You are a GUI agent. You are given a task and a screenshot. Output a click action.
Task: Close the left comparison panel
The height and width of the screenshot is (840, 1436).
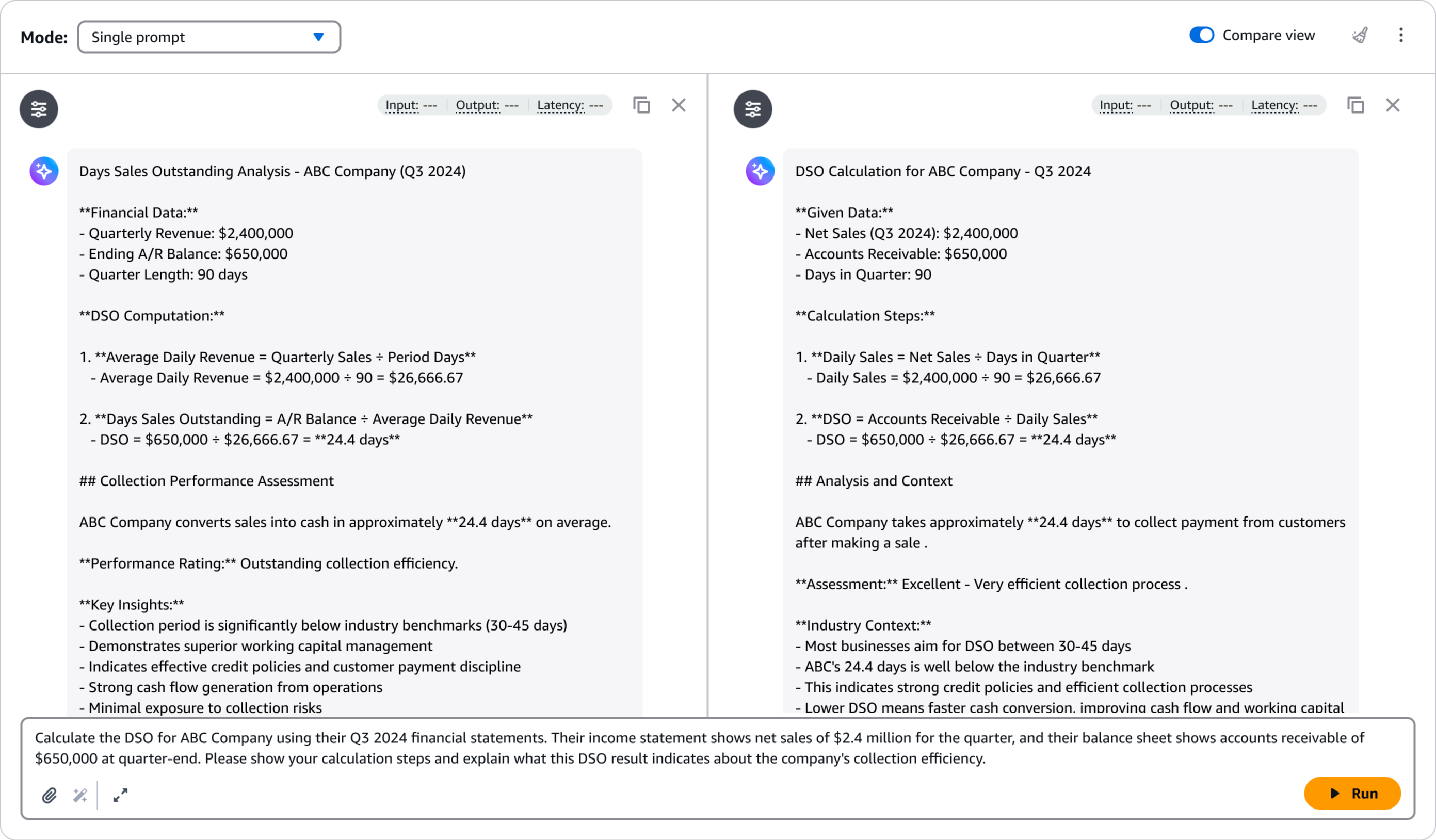pos(678,105)
